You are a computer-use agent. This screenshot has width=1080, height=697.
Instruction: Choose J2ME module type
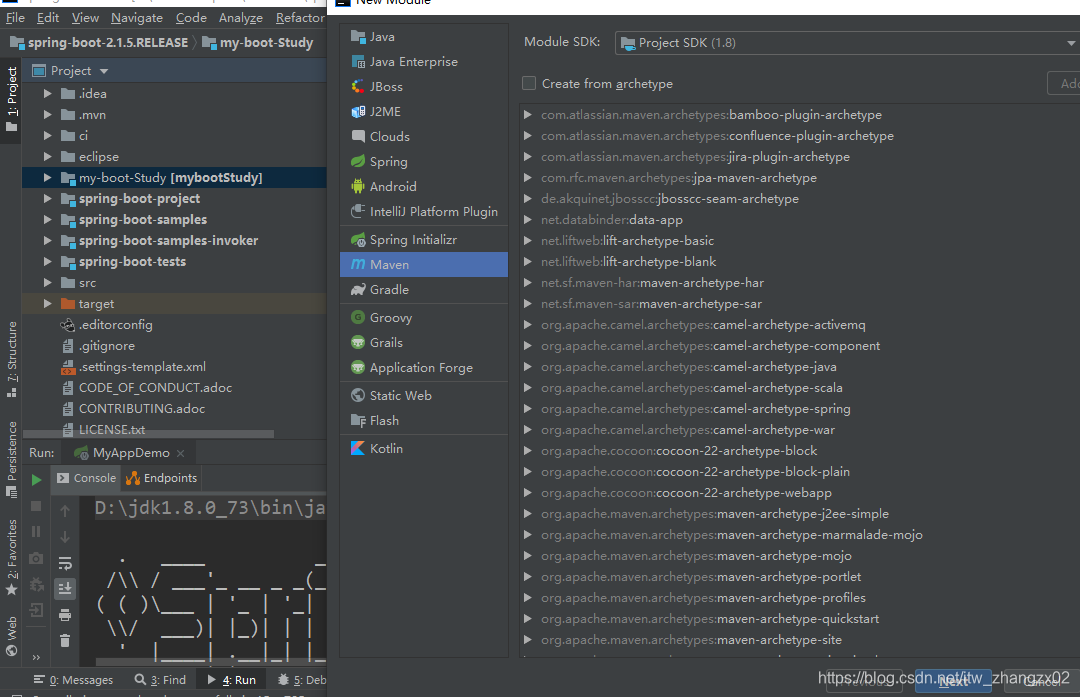pos(424,112)
